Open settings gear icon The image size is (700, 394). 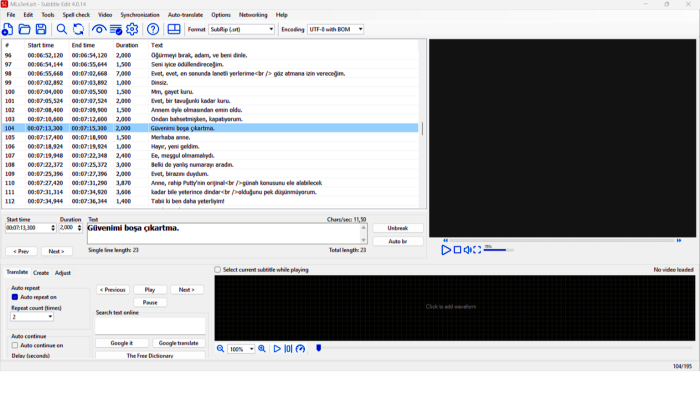click(132, 29)
